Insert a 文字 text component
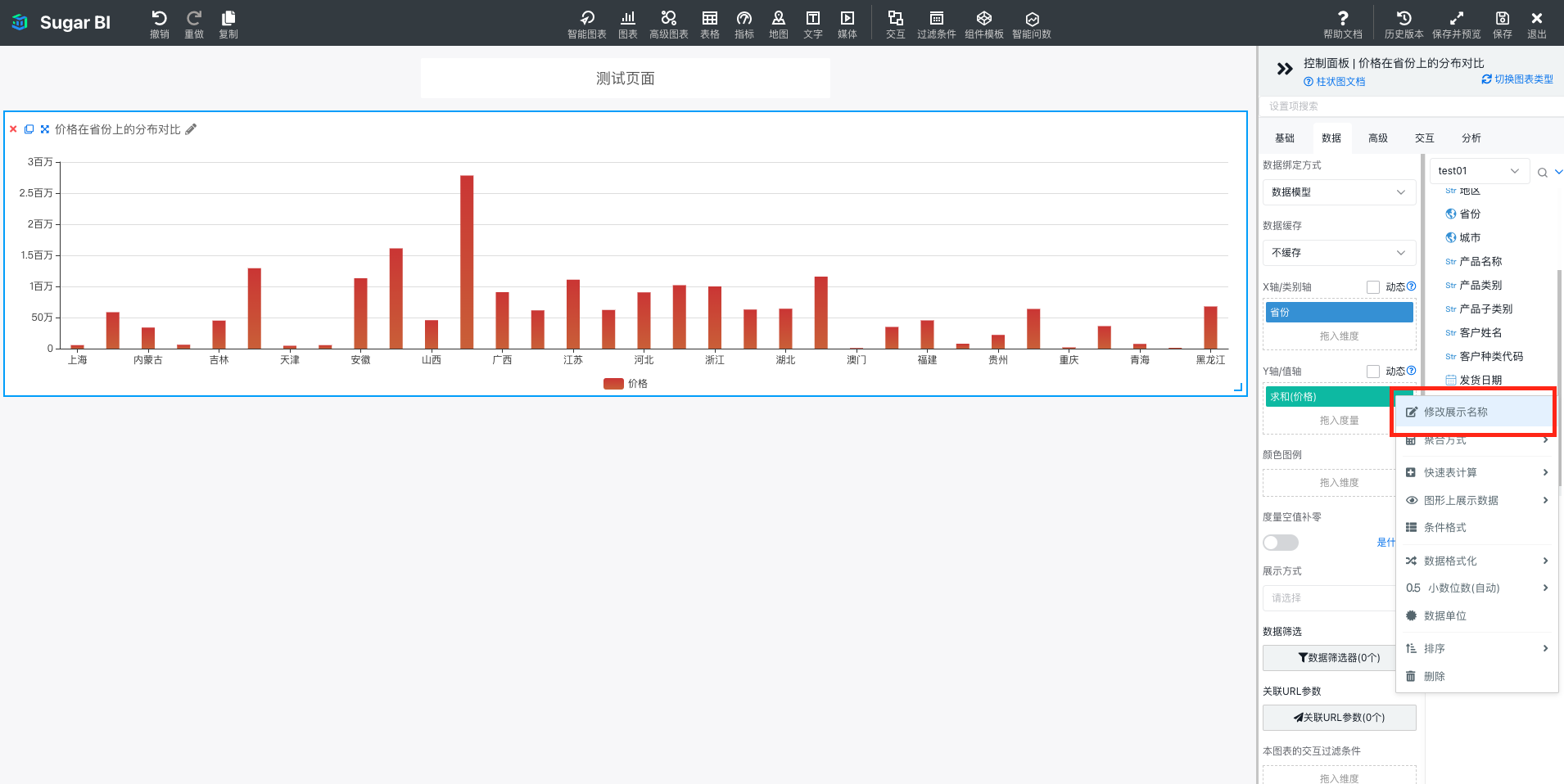Image resolution: width=1564 pixels, height=784 pixels. point(813,24)
